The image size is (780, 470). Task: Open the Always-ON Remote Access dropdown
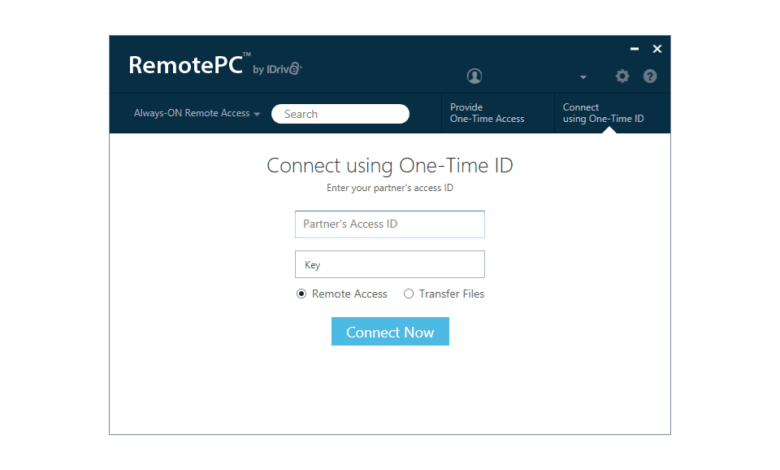pyautogui.click(x=197, y=113)
